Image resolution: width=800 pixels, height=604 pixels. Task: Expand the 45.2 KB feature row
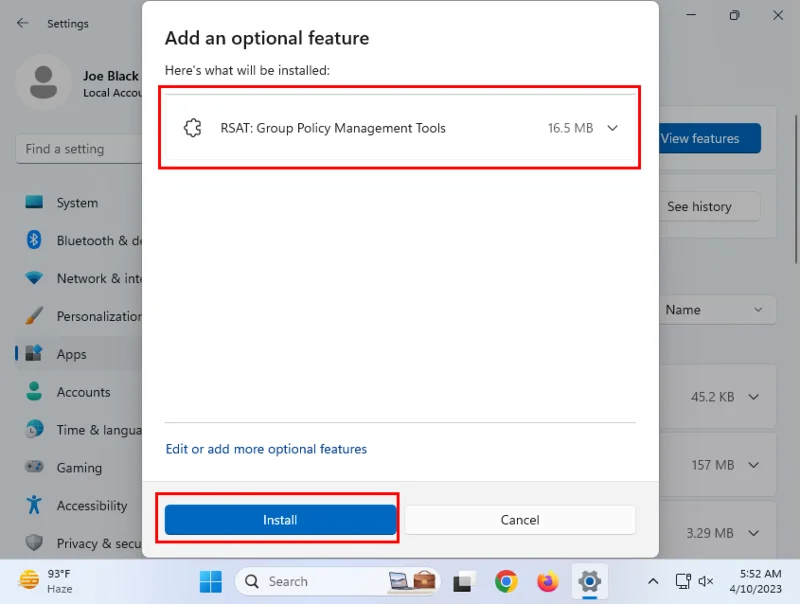[754, 397]
